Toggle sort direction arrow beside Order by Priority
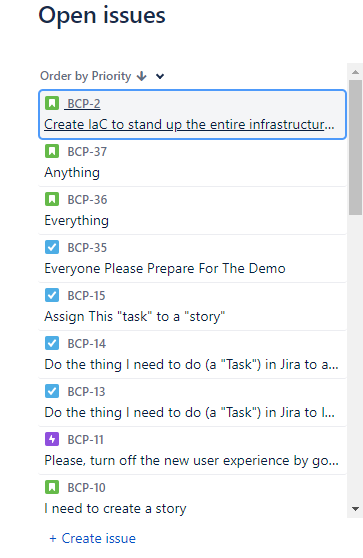 (142, 76)
